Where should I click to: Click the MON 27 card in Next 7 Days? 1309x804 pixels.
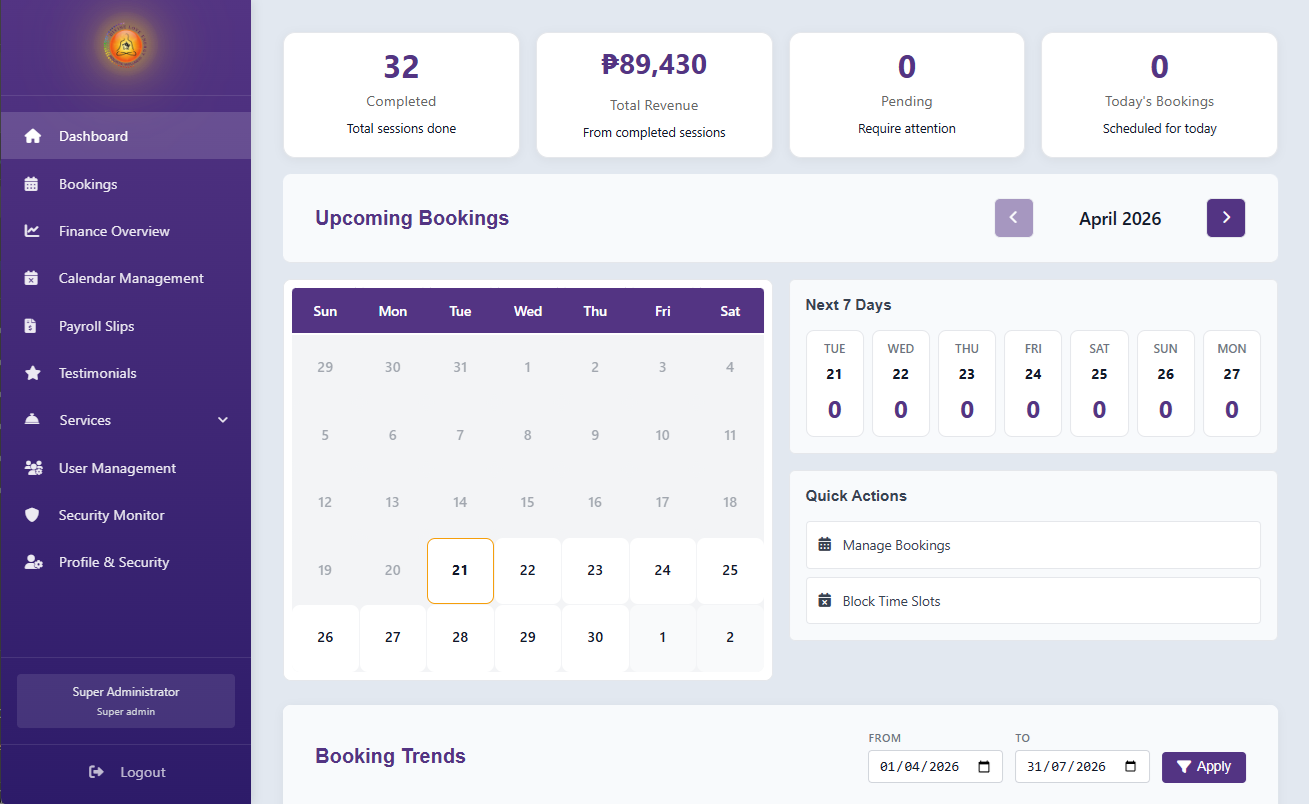[x=1232, y=384]
